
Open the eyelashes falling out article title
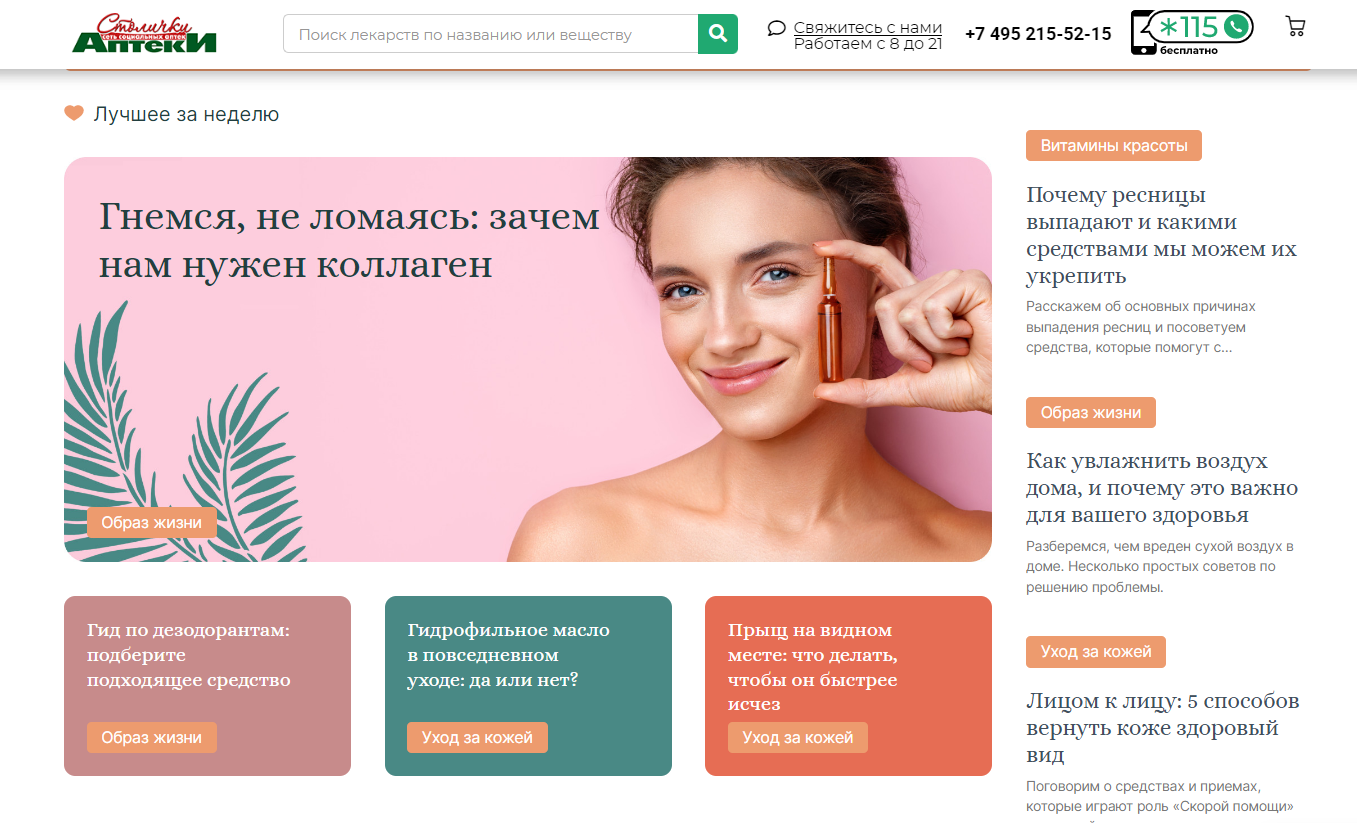[1161, 235]
